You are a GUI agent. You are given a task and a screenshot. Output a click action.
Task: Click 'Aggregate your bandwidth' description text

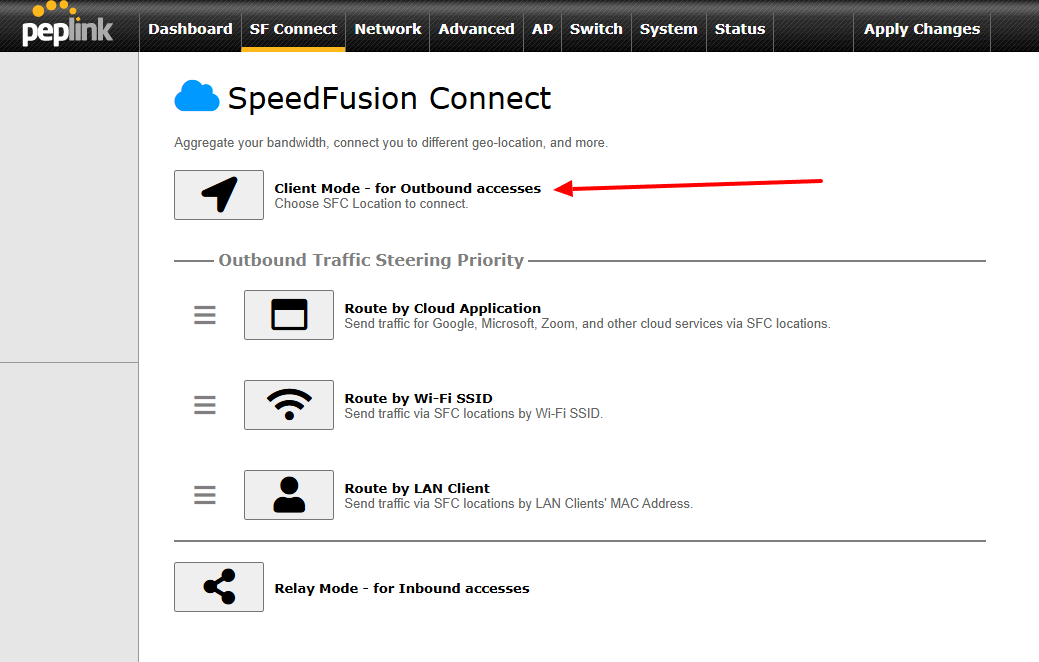(390, 143)
